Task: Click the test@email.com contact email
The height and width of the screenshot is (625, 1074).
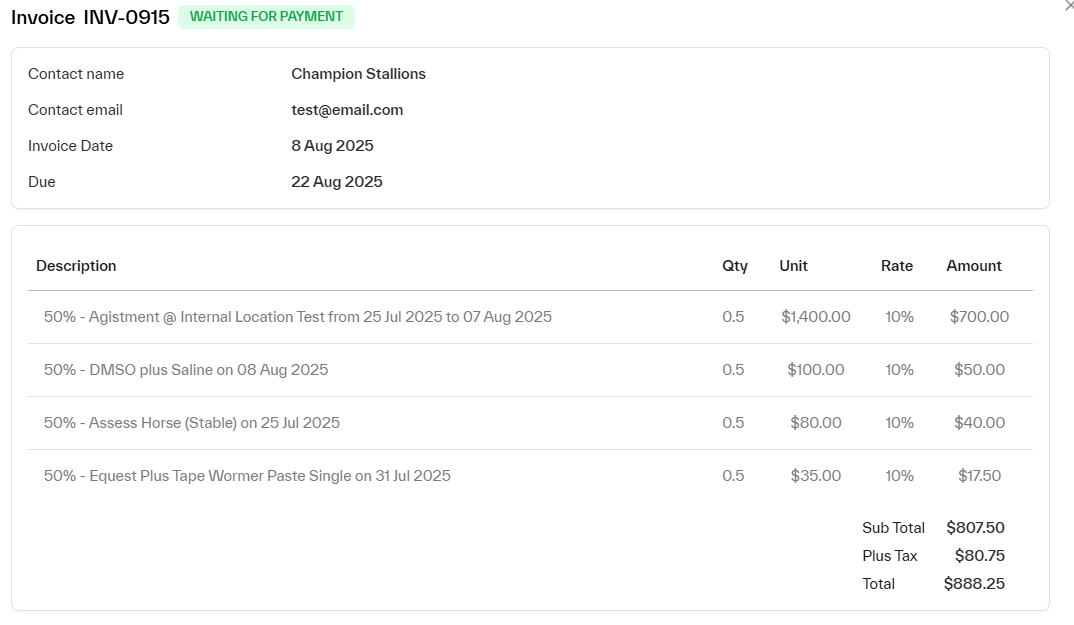Action: coord(347,110)
